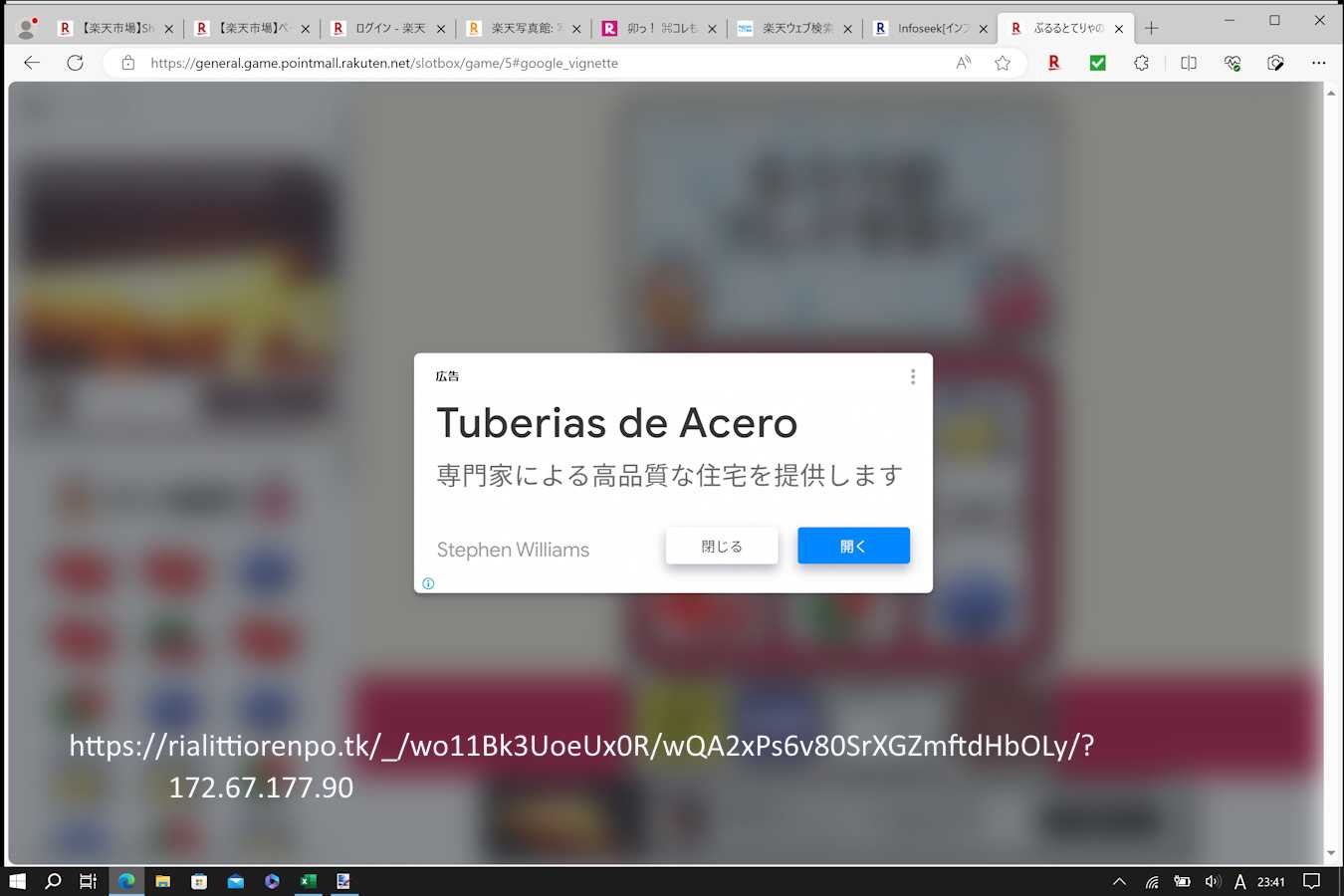Refresh the current page
Viewport: 1344px width, 896px height.
[x=75, y=63]
